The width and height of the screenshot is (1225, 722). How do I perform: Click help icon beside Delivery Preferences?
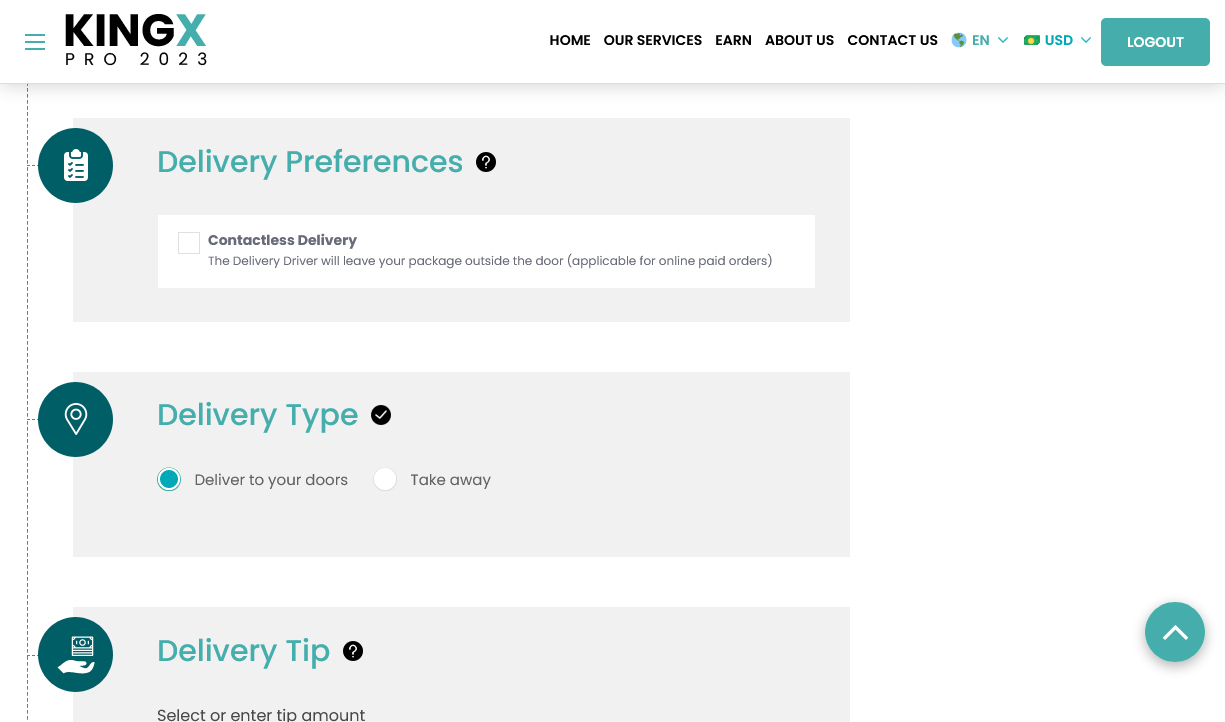pyautogui.click(x=486, y=162)
